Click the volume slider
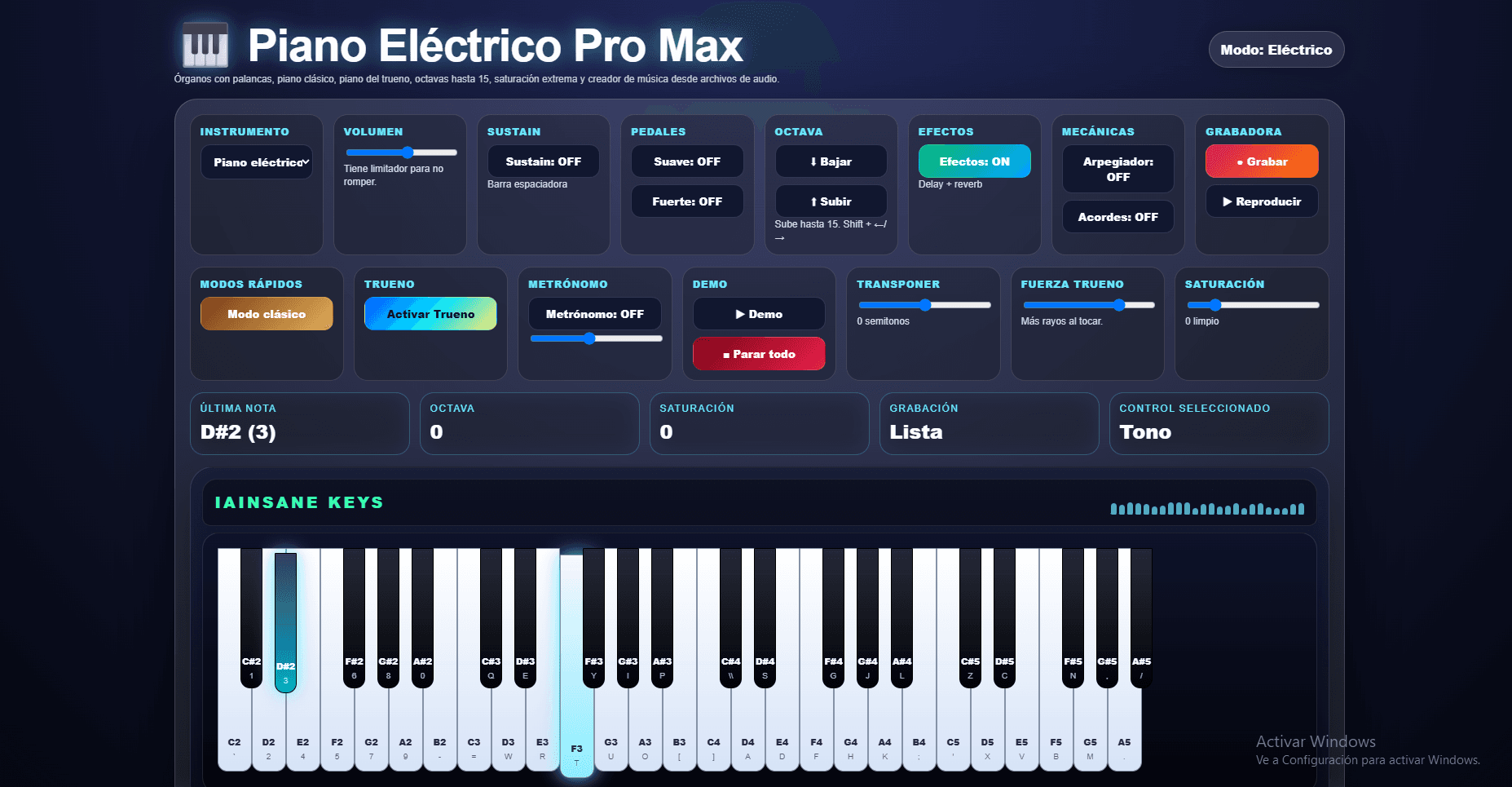 (401, 153)
